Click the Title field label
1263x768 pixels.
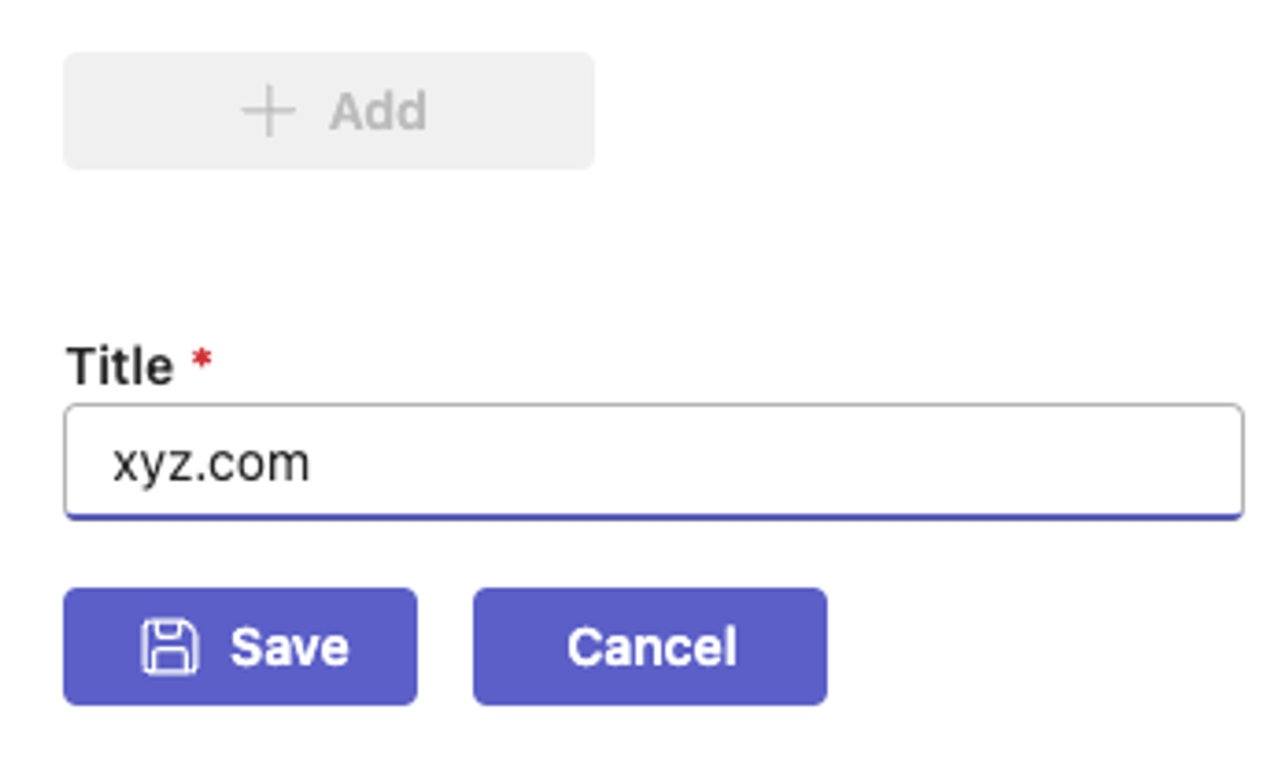coord(120,366)
